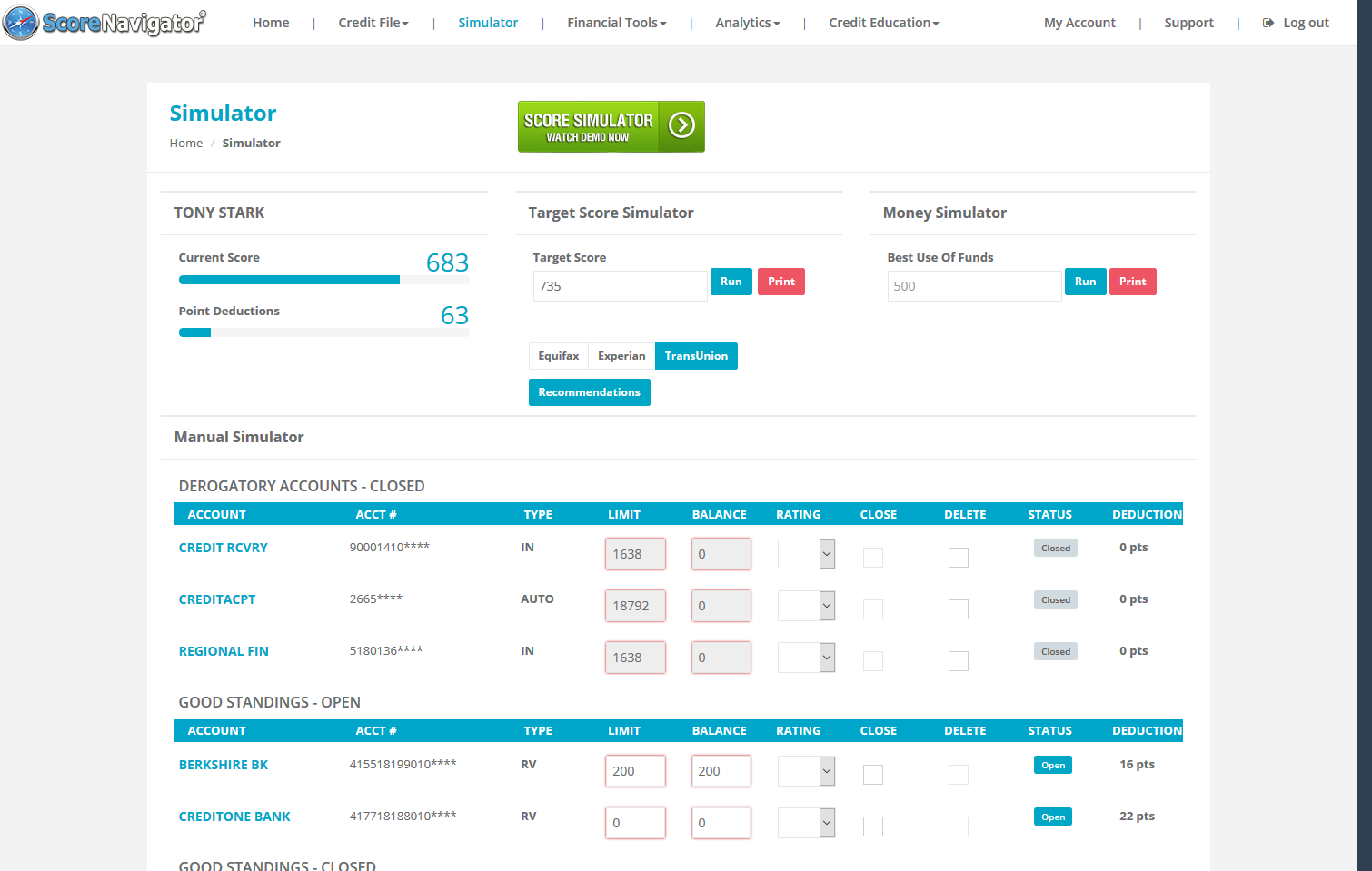Open rating dropdown for BERKSHIRE BK
The image size is (1372, 871).
(806, 771)
